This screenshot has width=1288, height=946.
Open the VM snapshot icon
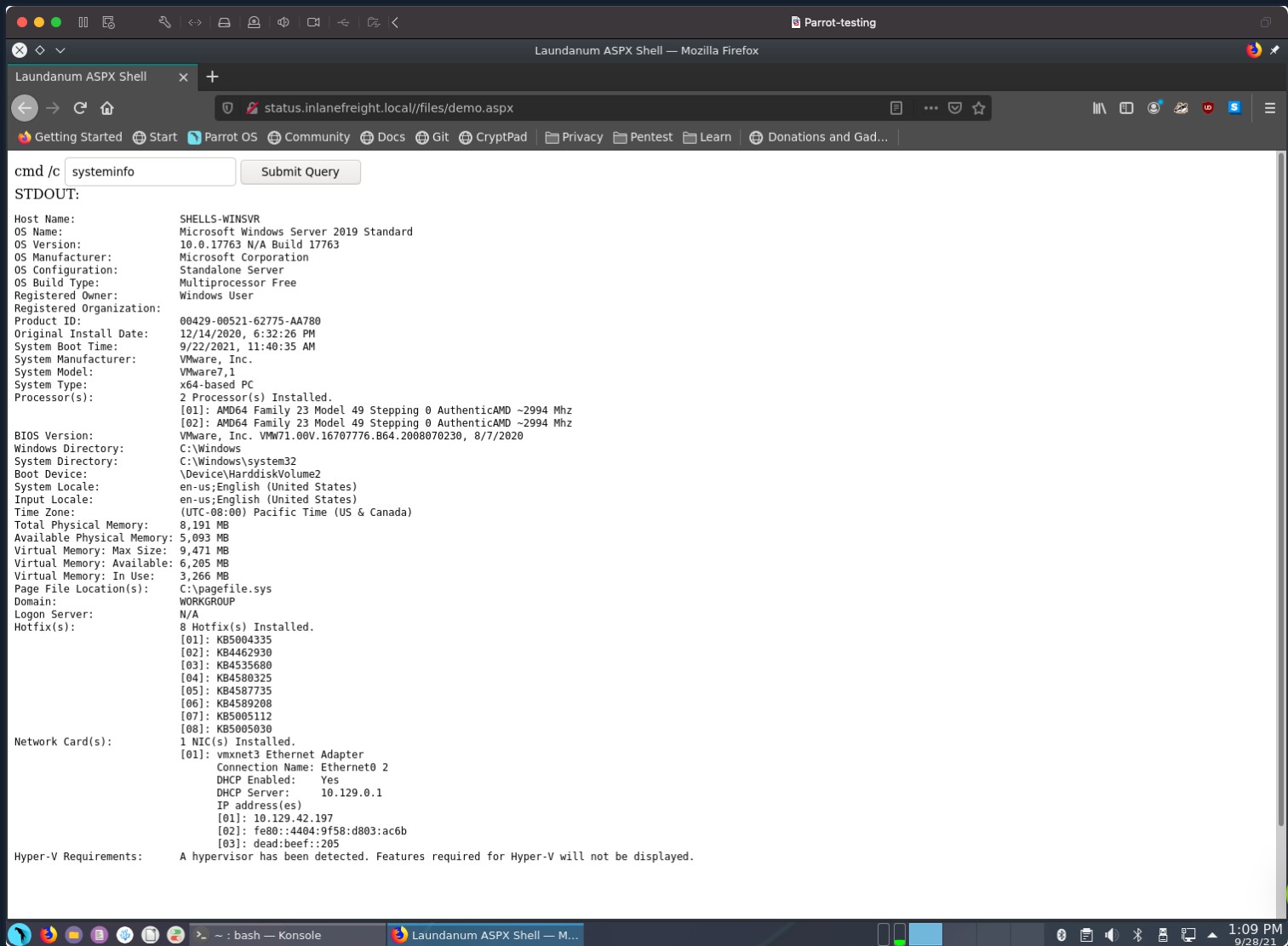pyautogui.click(x=109, y=22)
